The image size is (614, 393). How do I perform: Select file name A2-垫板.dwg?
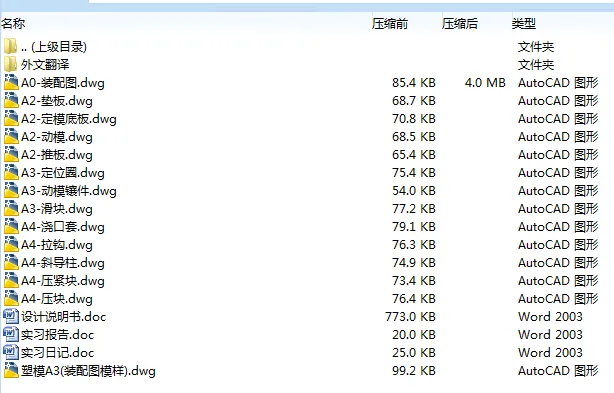point(57,101)
